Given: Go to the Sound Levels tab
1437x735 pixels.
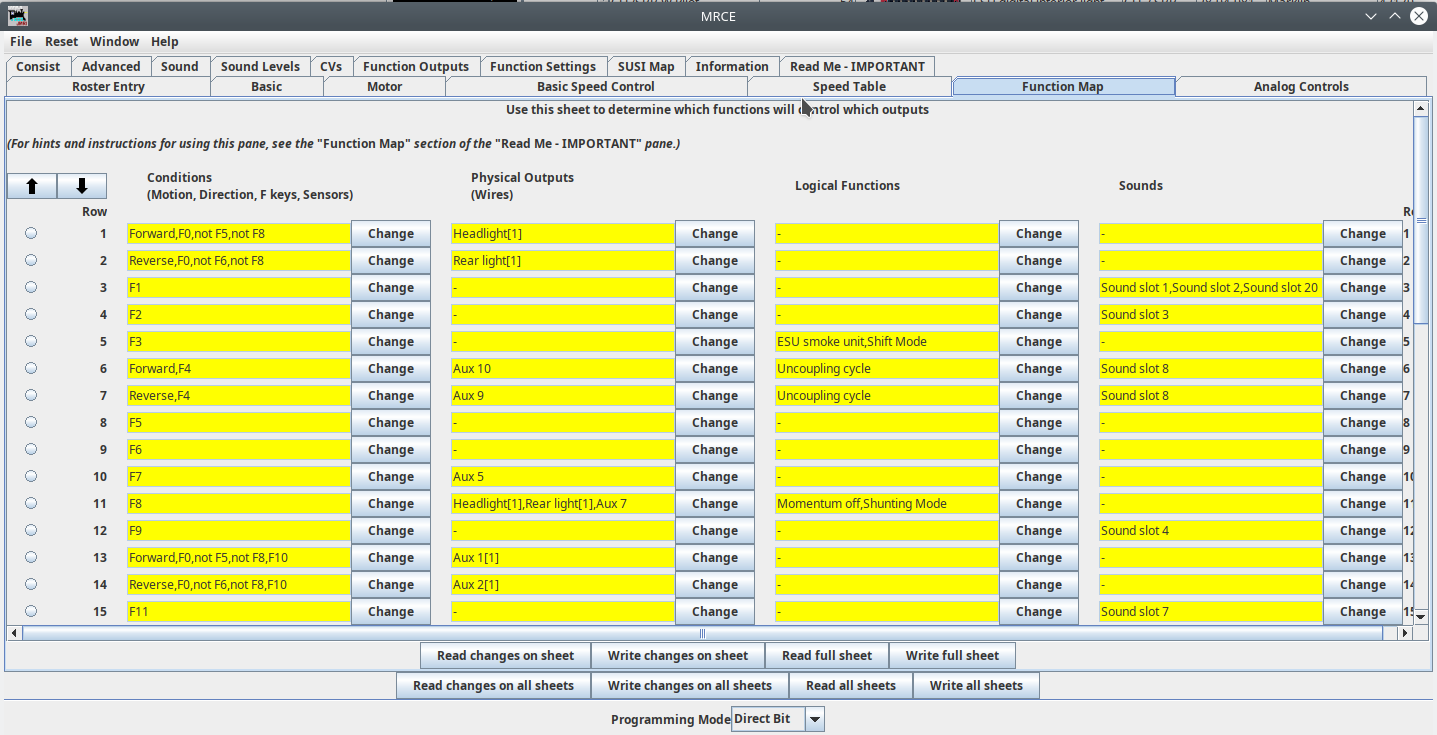Looking at the screenshot, I should click(260, 67).
